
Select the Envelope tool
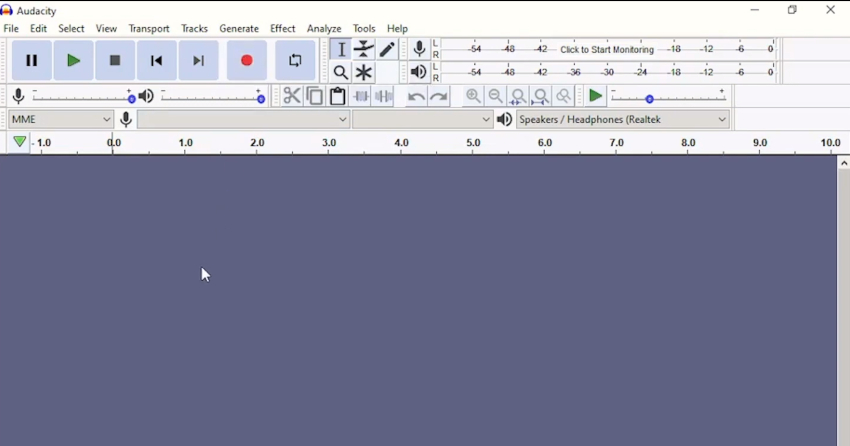click(x=364, y=49)
